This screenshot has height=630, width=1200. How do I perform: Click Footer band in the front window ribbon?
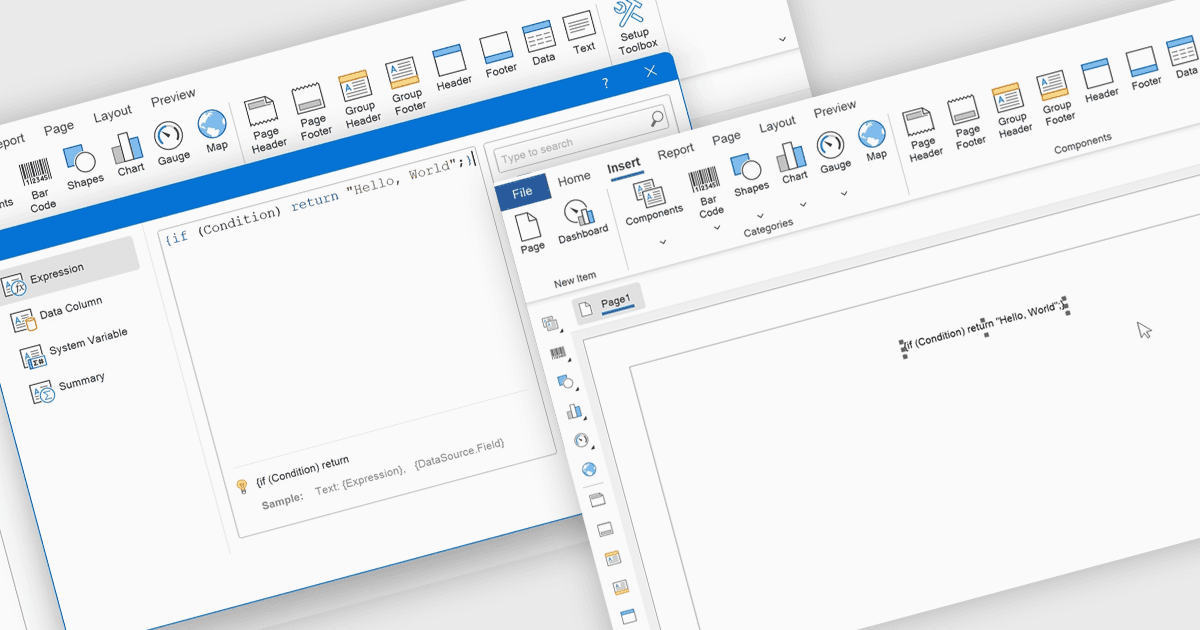pyautogui.click(x=1144, y=69)
